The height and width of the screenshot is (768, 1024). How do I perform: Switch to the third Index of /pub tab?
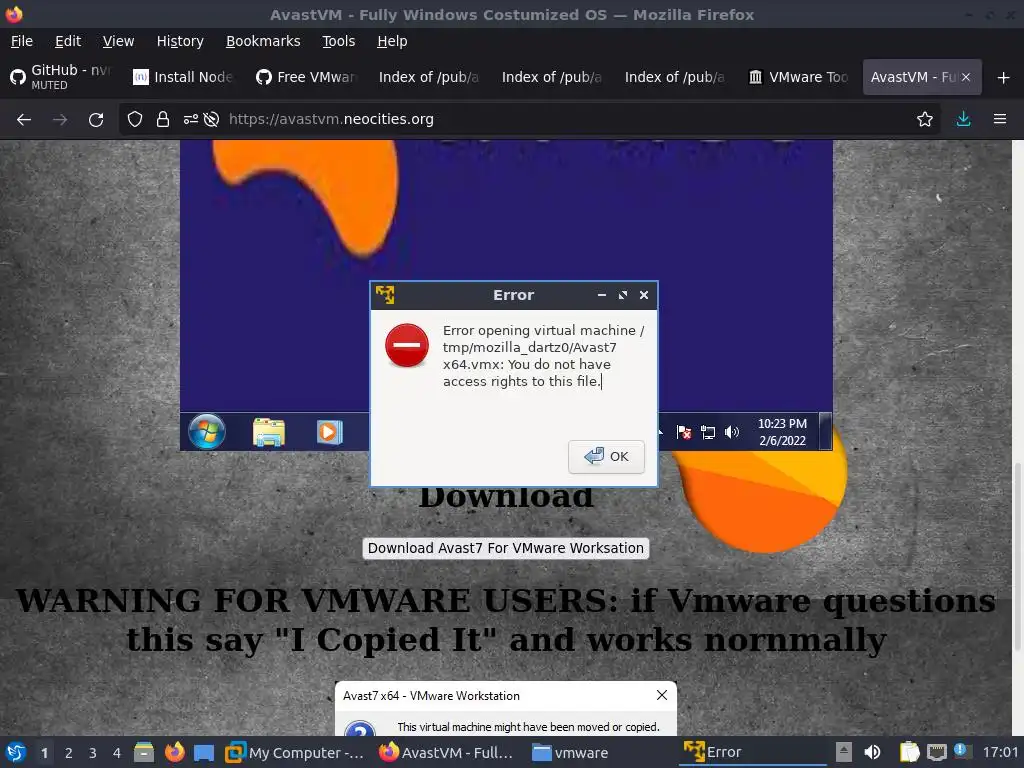click(x=675, y=77)
